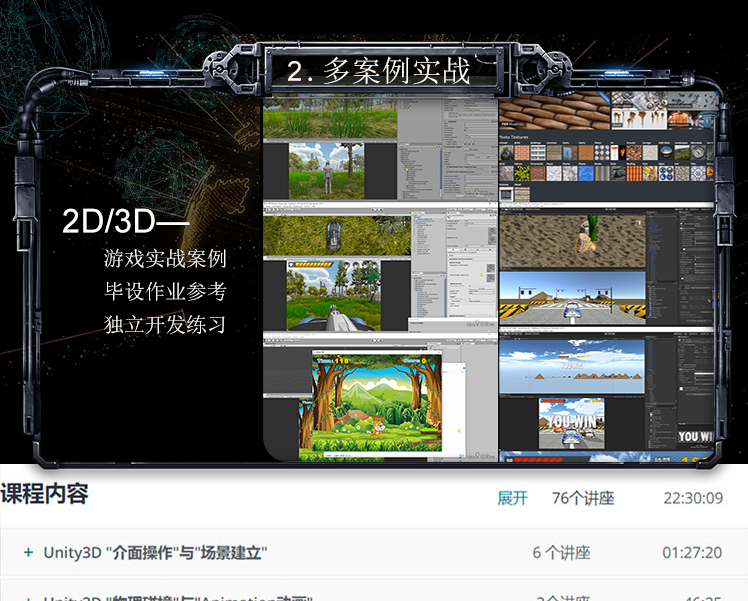Image resolution: width=748 pixels, height=601 pixels.
Task: Click the texture materials library screenshot
Action: pos(606,146)
